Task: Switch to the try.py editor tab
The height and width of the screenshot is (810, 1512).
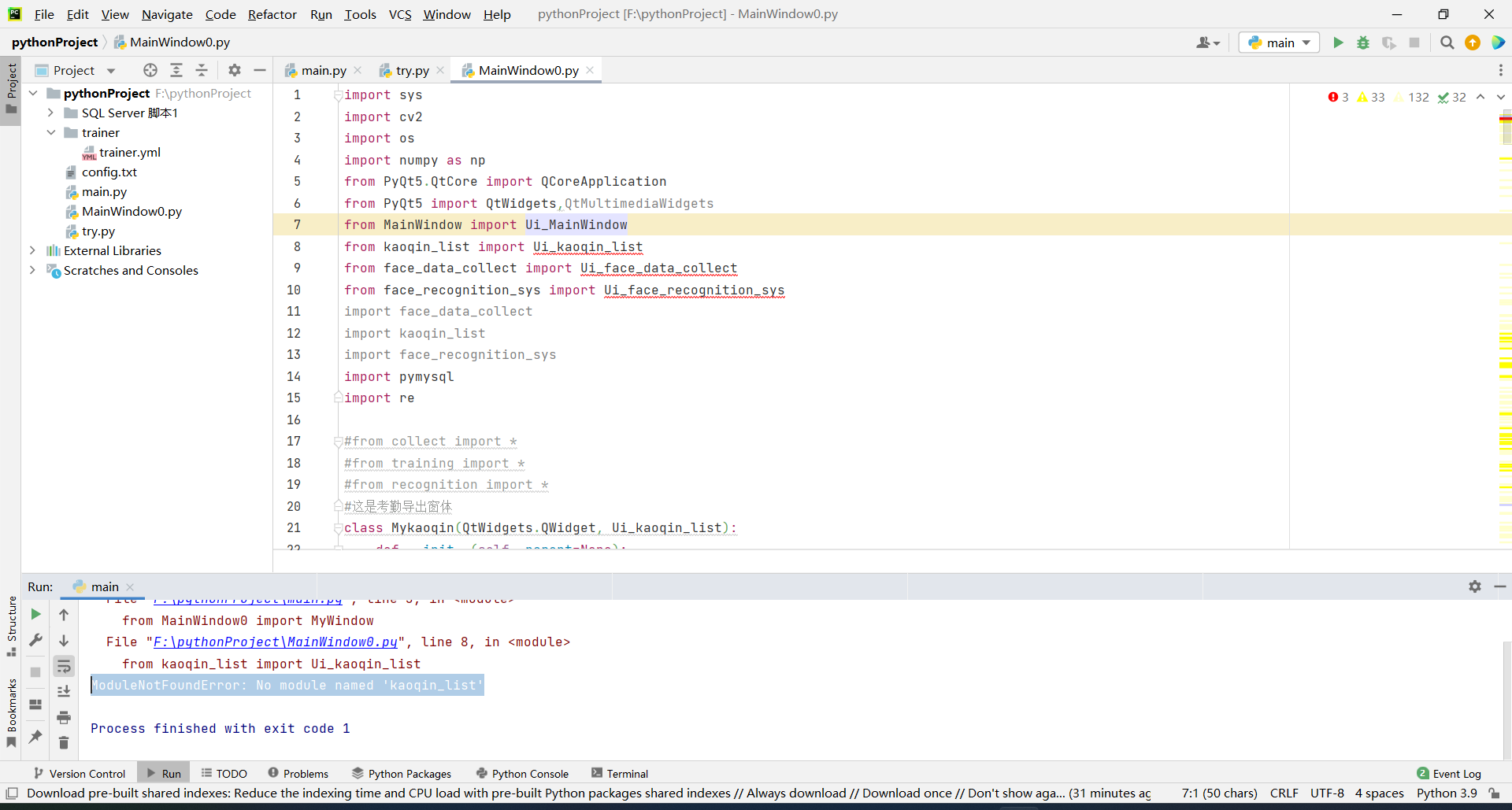Action: point(412,70)
